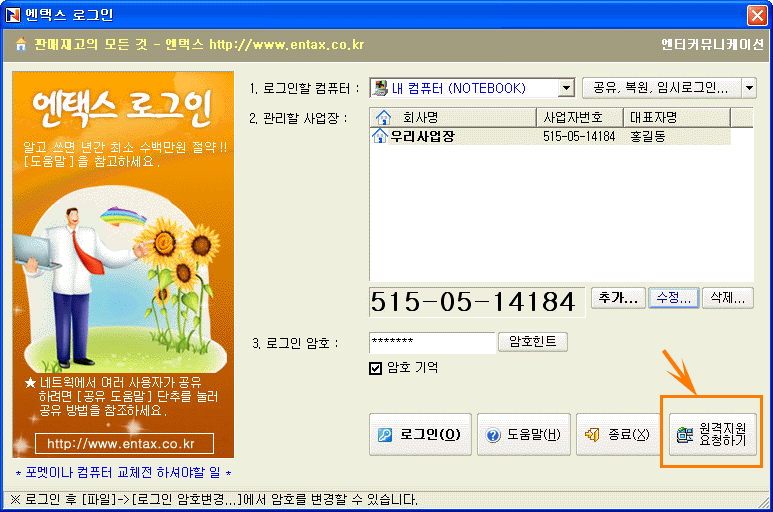773x512 pixels.
Task: Show the password hint with 암호힌트
Action: [533, 341]
